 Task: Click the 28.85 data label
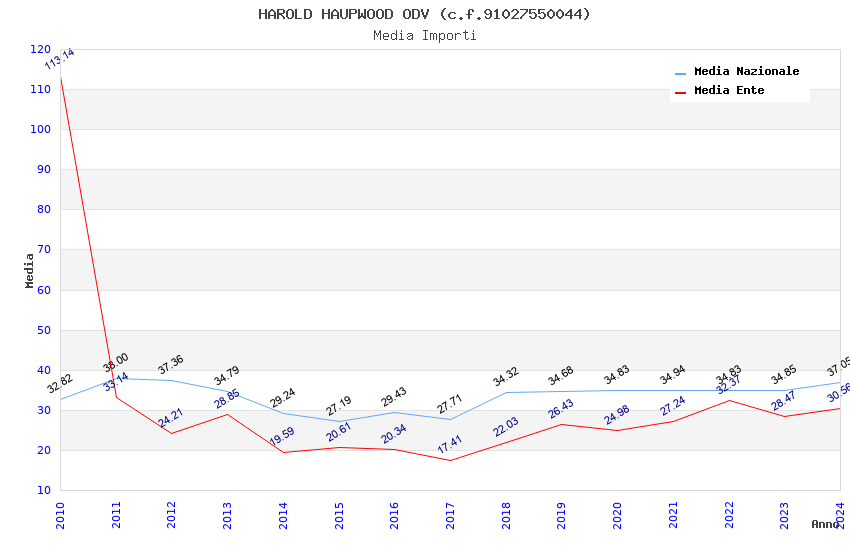coord(227,399)
